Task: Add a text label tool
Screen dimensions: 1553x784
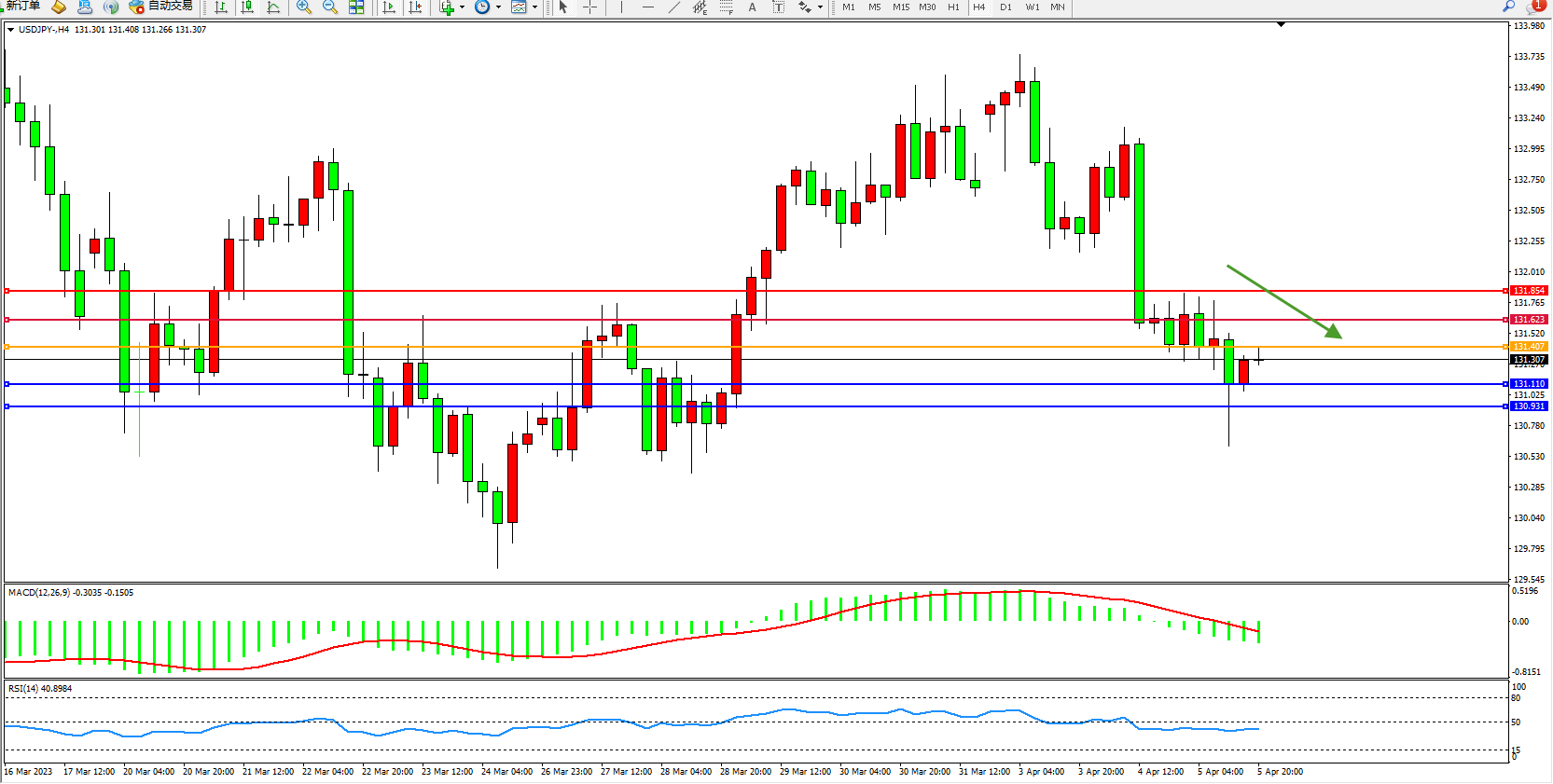Action: tap(753, 7)
